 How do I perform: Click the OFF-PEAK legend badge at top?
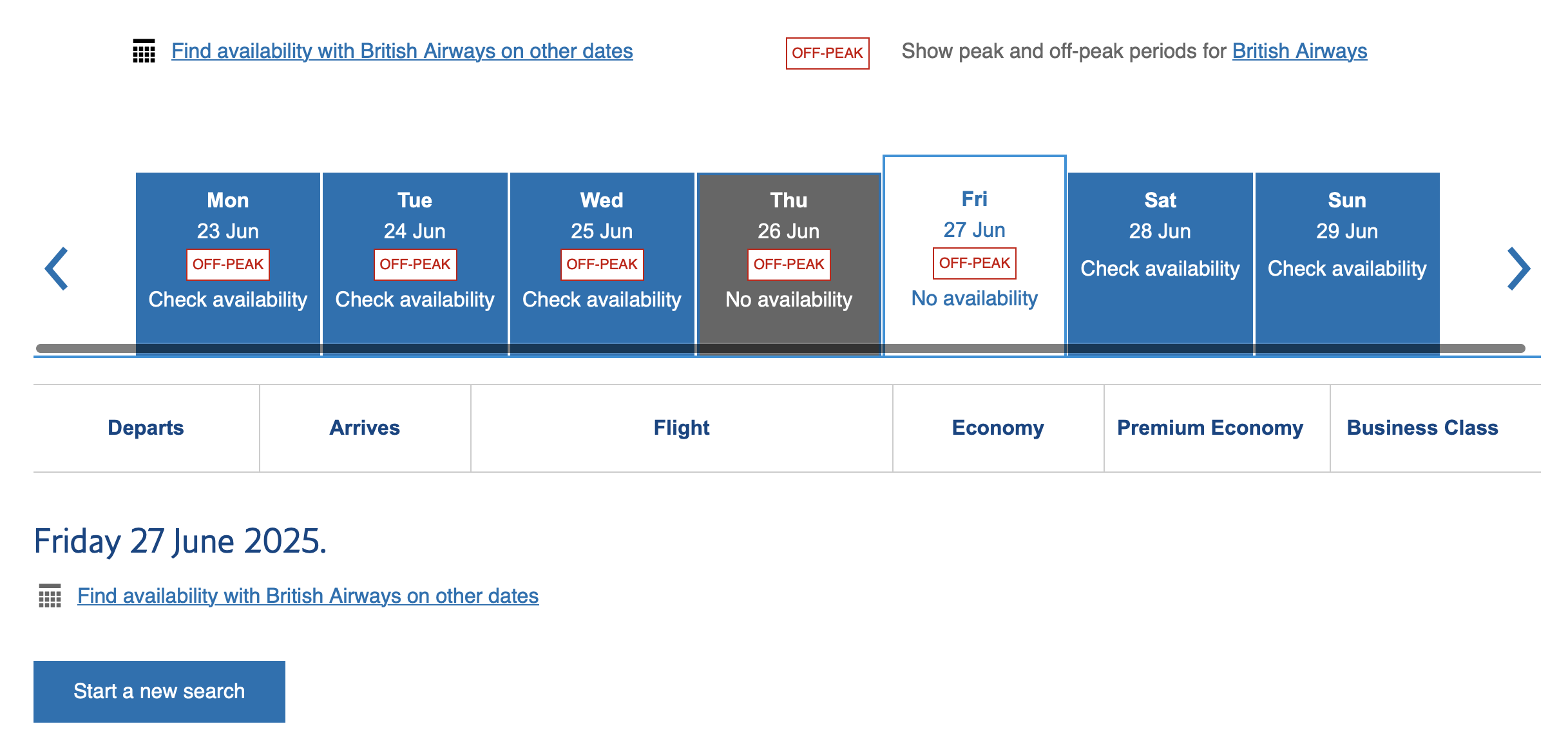pos(827,53)
